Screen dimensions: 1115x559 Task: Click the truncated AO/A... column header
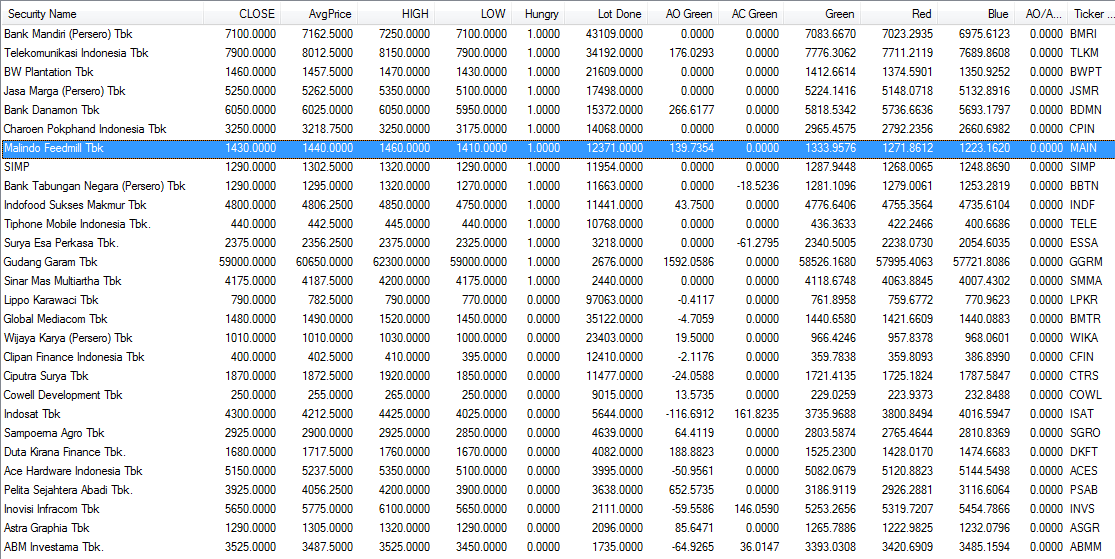point(1040,14)
